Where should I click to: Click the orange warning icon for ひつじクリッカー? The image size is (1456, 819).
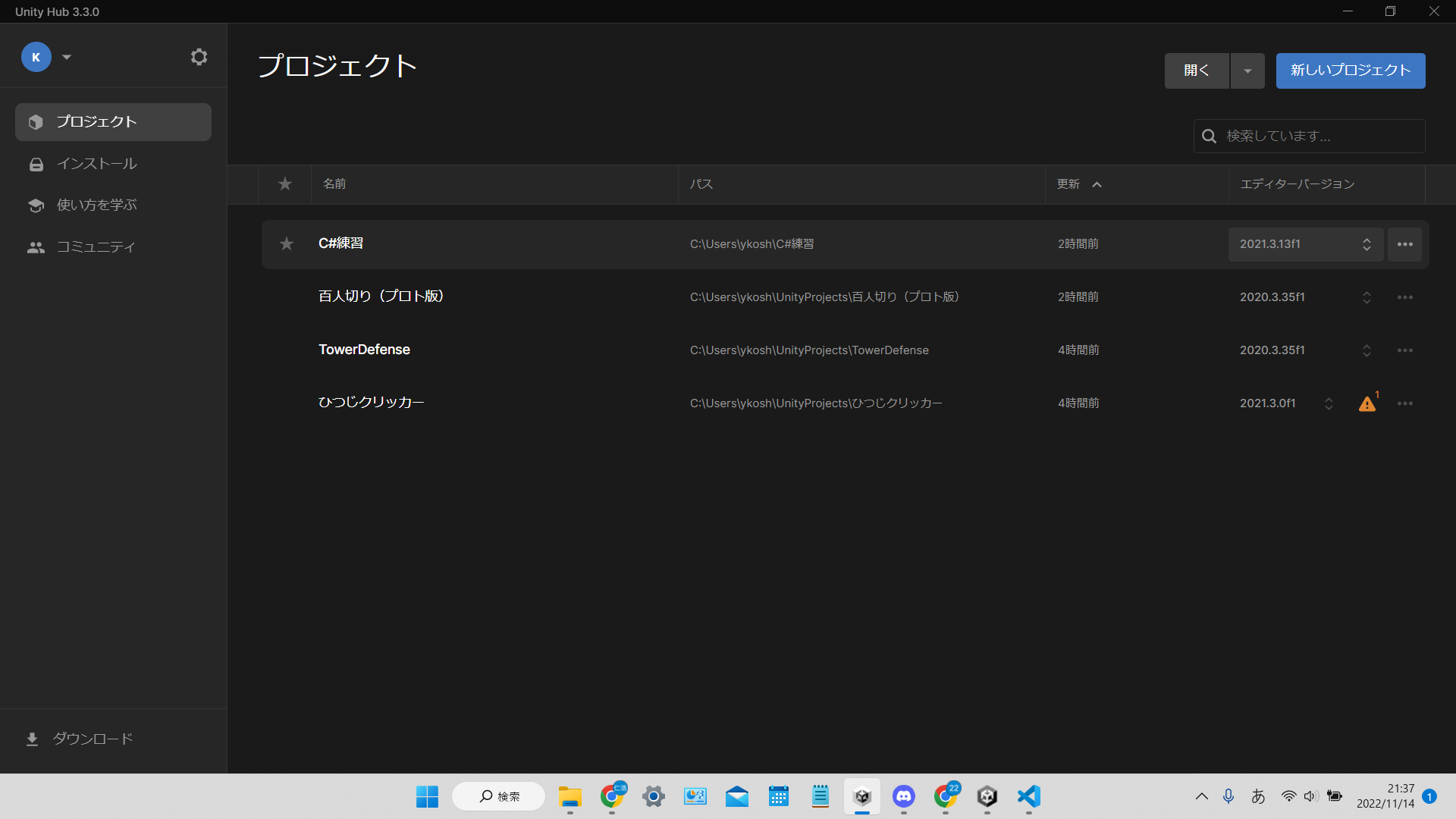(x=1367, y=403)
